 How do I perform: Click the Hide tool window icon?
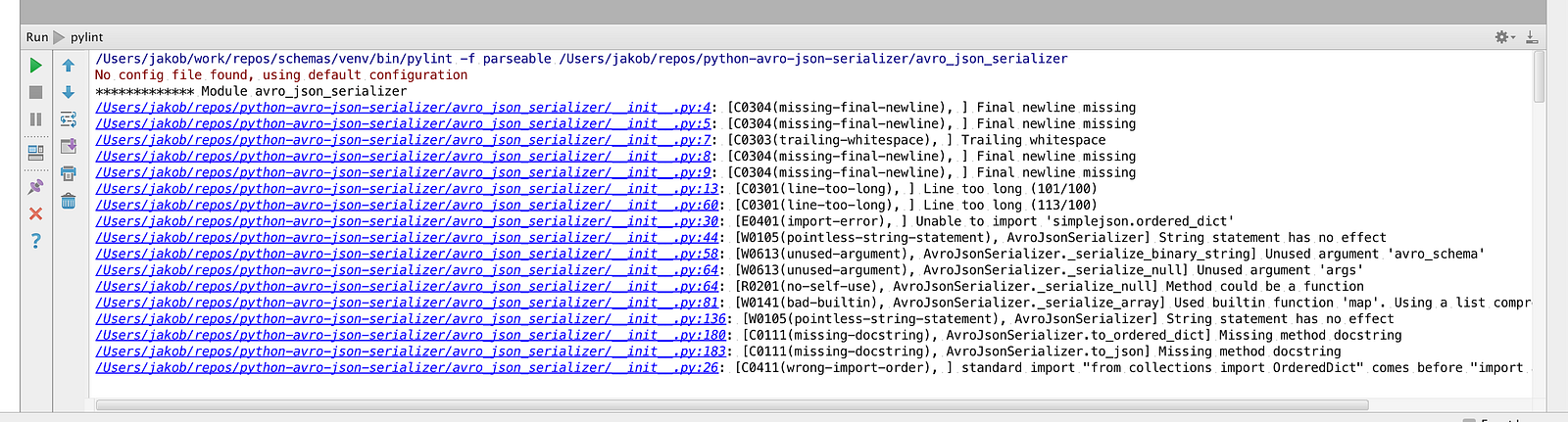pos(1532,37)
